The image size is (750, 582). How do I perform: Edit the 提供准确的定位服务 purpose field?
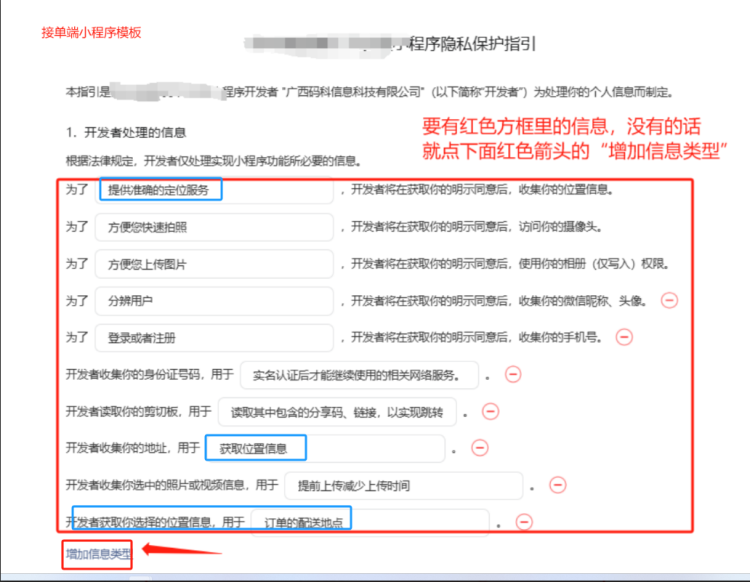[215, 190]
